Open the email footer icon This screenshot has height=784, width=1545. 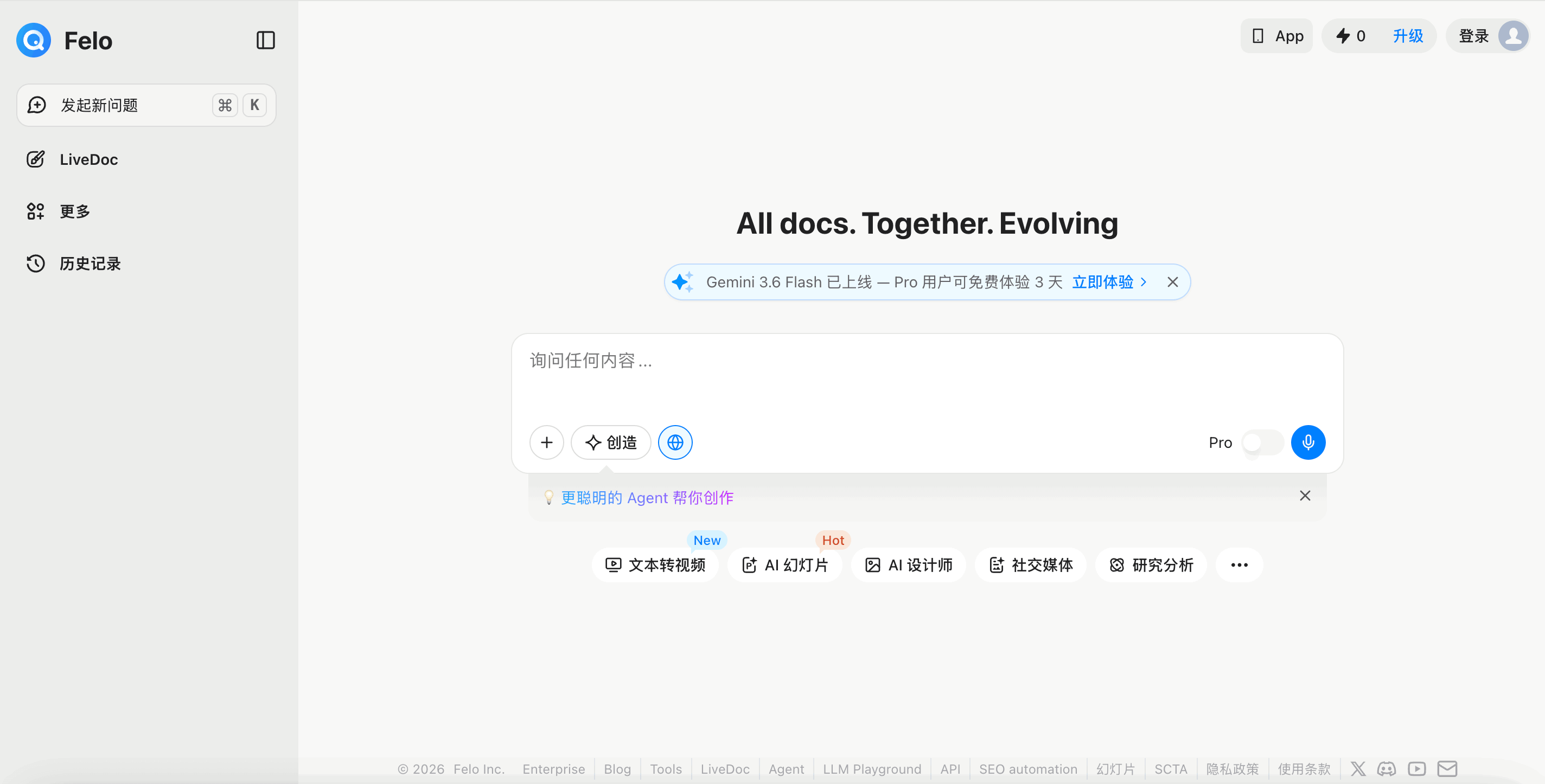(x=1447, y=768)
